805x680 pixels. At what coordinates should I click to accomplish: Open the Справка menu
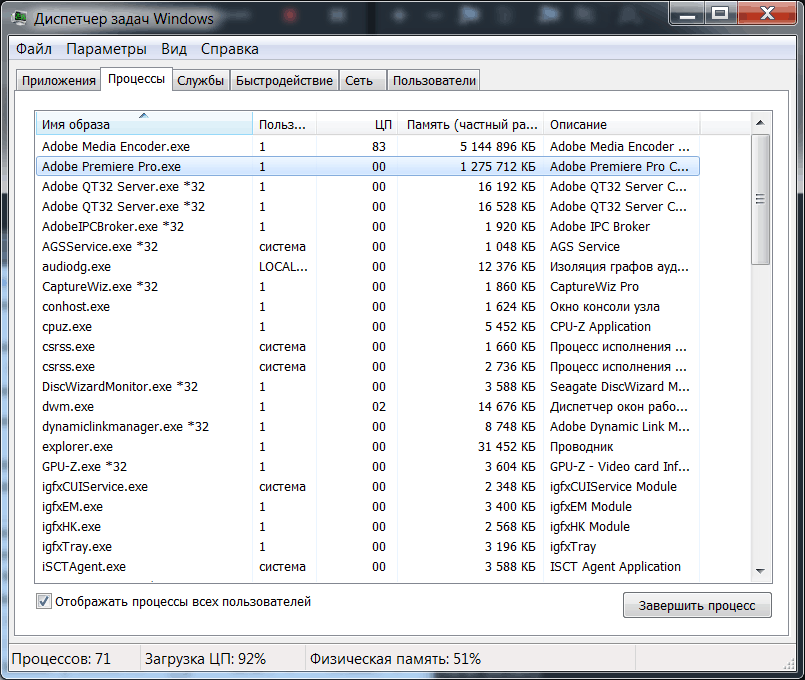pyautogui.click(x=229, y=49)
